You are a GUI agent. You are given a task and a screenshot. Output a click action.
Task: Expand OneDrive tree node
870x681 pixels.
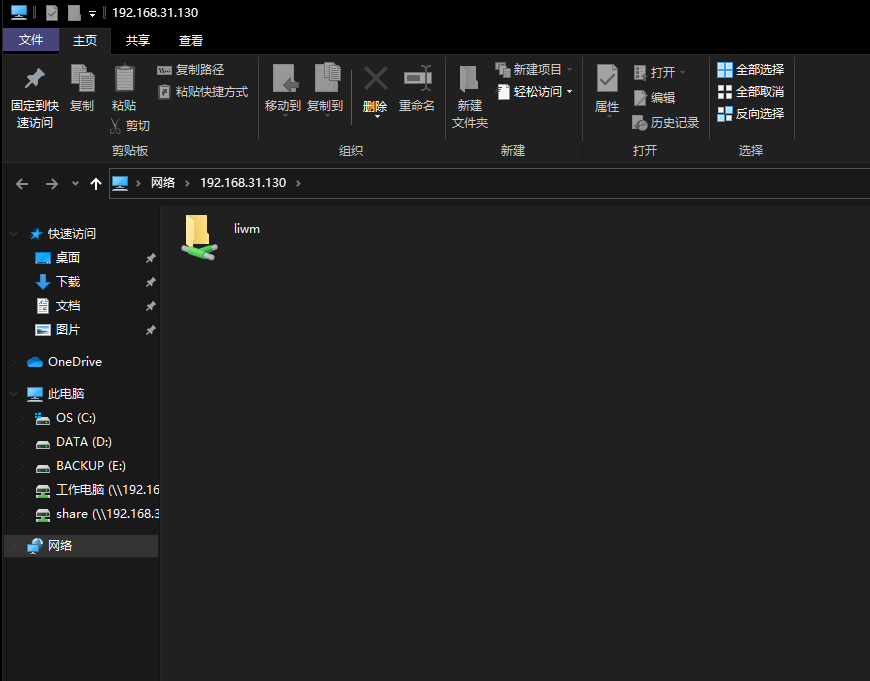[14, 362]
